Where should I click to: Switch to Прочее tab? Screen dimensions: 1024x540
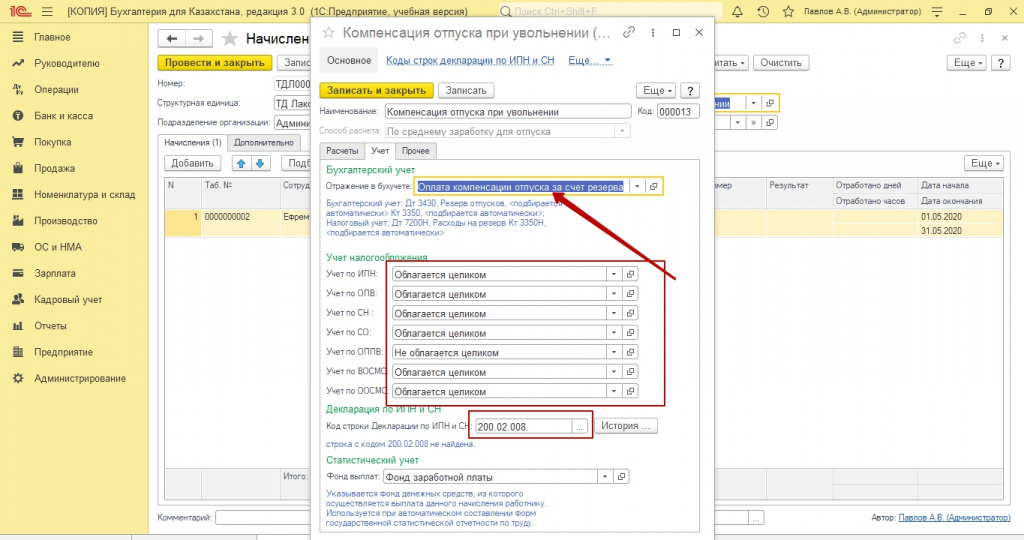point(415,151)
